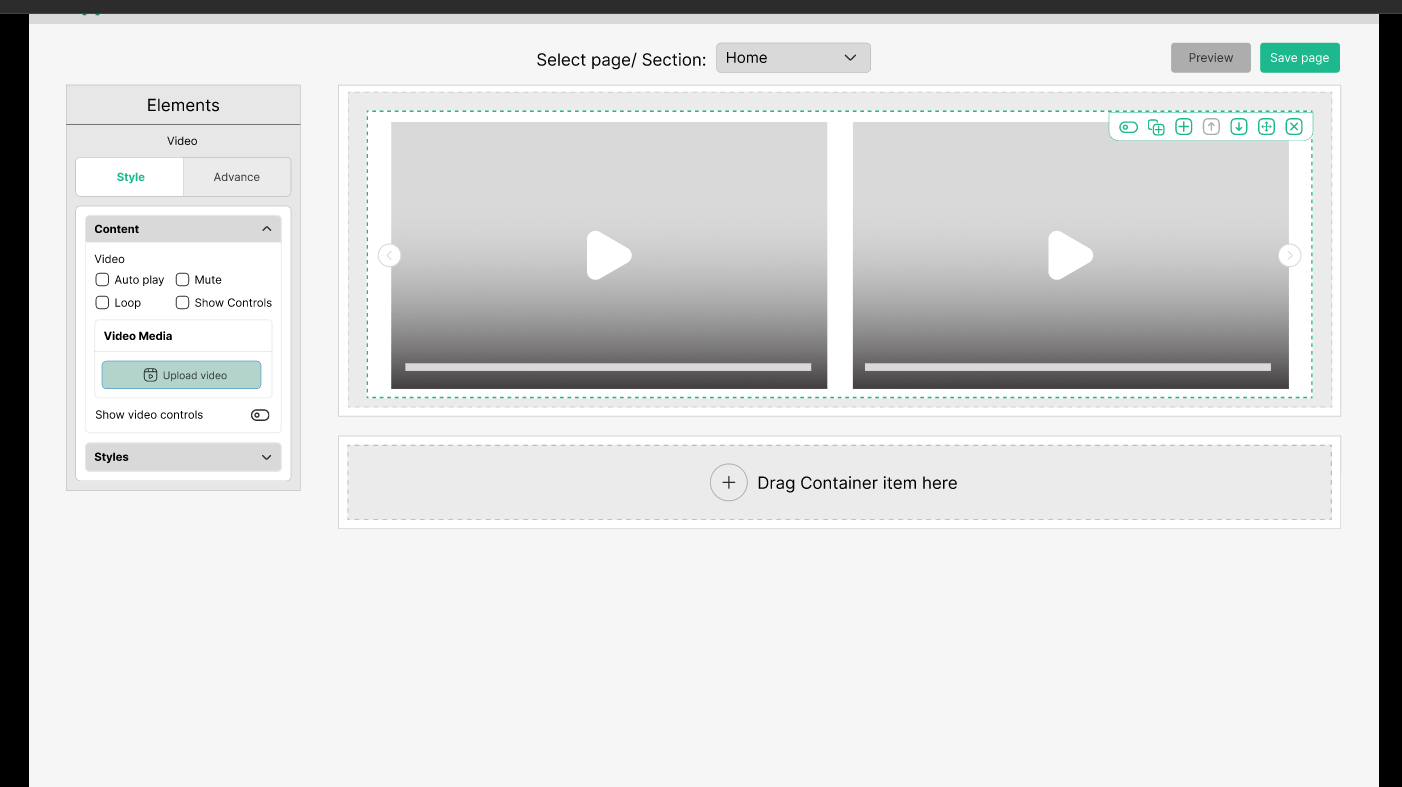The width and height of the screenshot is (1402, 787).
Task: Add a new element with the plus icon
Action: point(1183,126)
